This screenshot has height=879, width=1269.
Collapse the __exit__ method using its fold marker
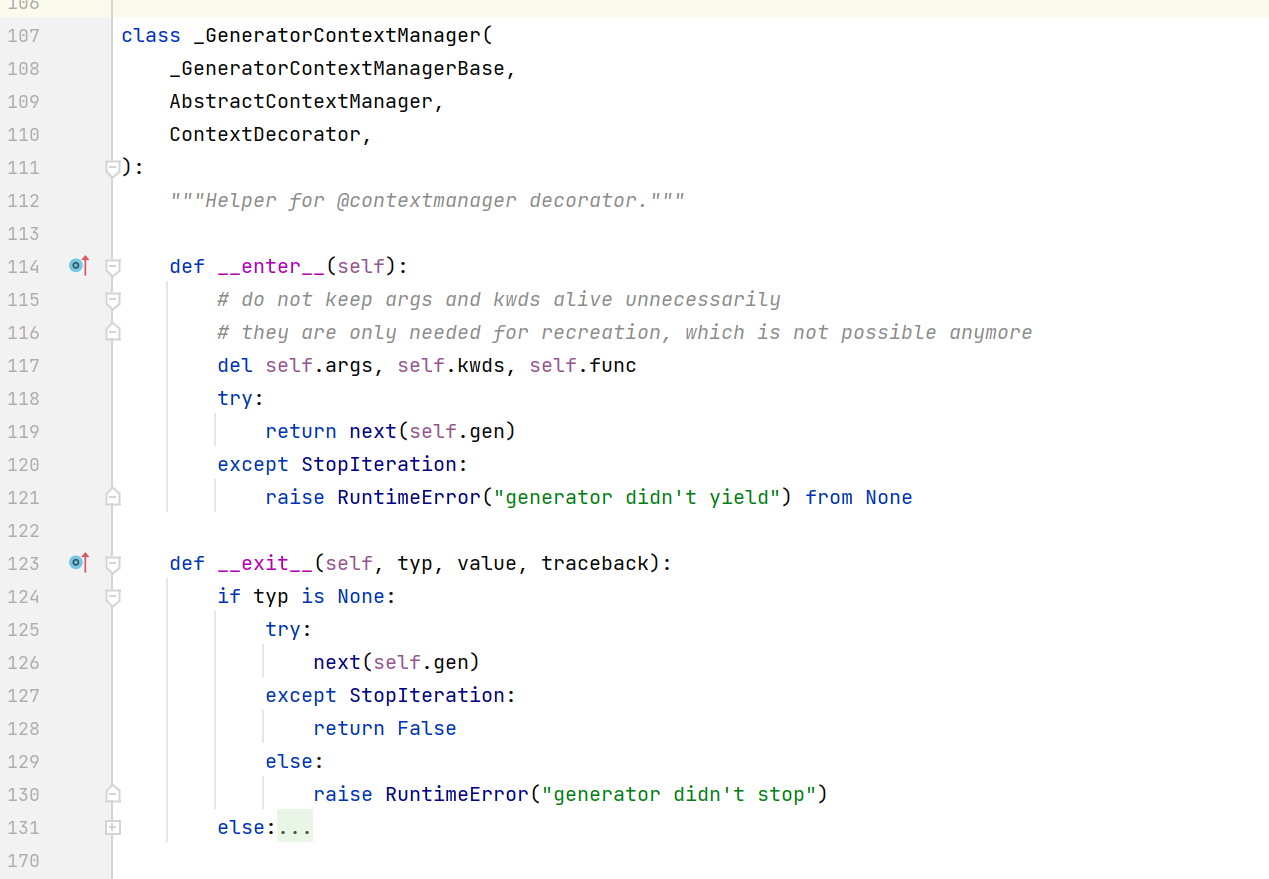[x=113, y=564]
